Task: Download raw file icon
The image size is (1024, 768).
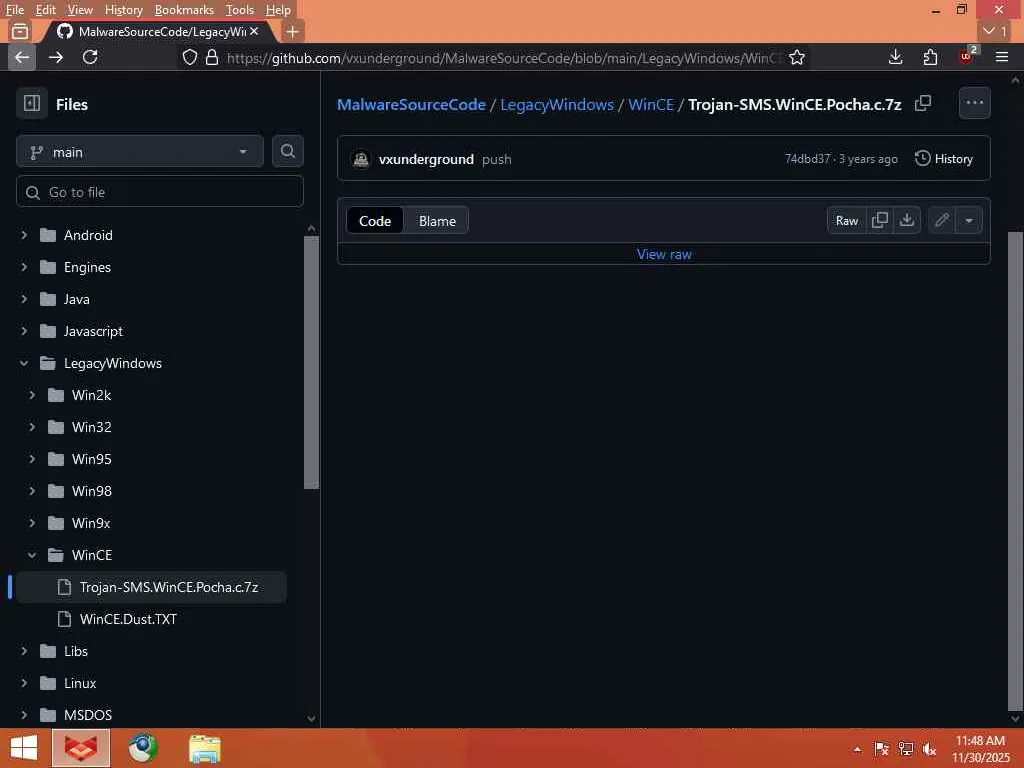Action: 906,220
